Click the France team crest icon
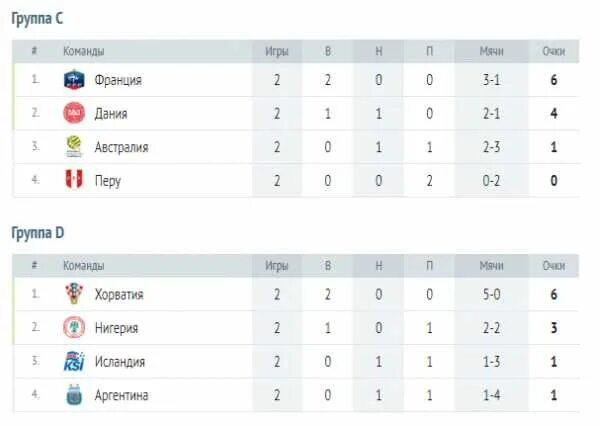 pyautogui.click(x=74, y=80)
